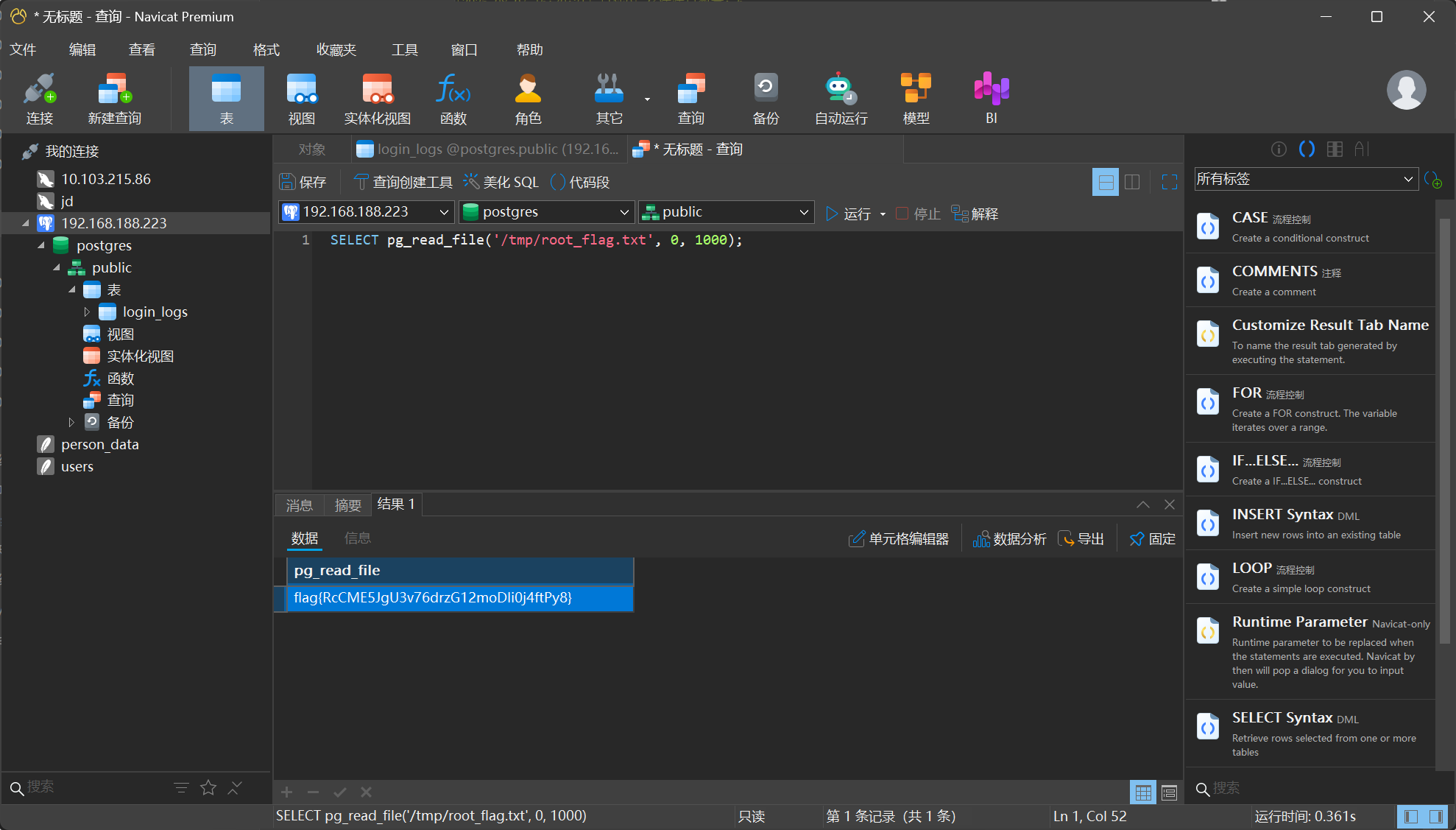Image resolution: width=1456 pixels, height=830 pixels.
Task: Expand the Backup tree node
Action: tap(71, 423)
